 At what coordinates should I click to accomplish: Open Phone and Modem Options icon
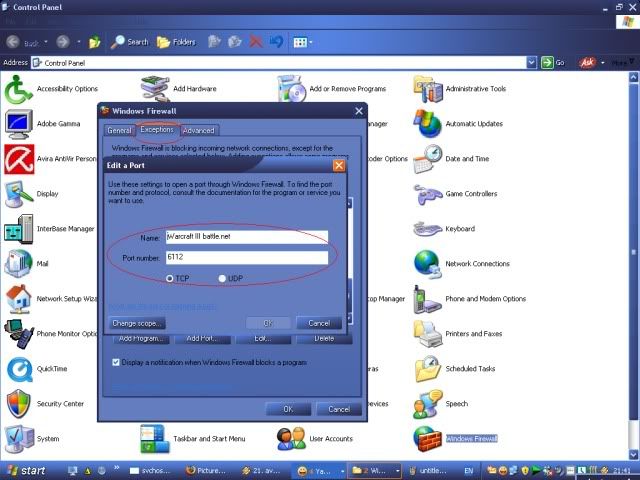click(x=428, y=299)
